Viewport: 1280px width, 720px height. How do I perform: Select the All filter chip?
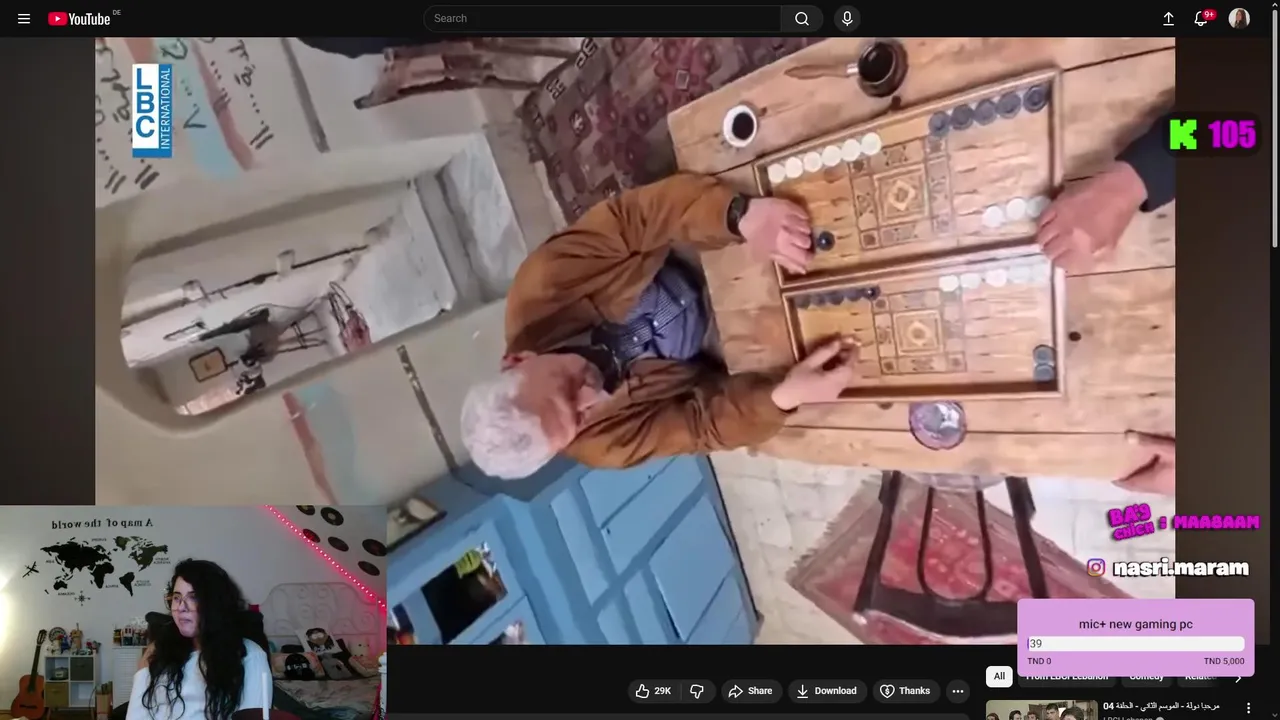[999, 676]
